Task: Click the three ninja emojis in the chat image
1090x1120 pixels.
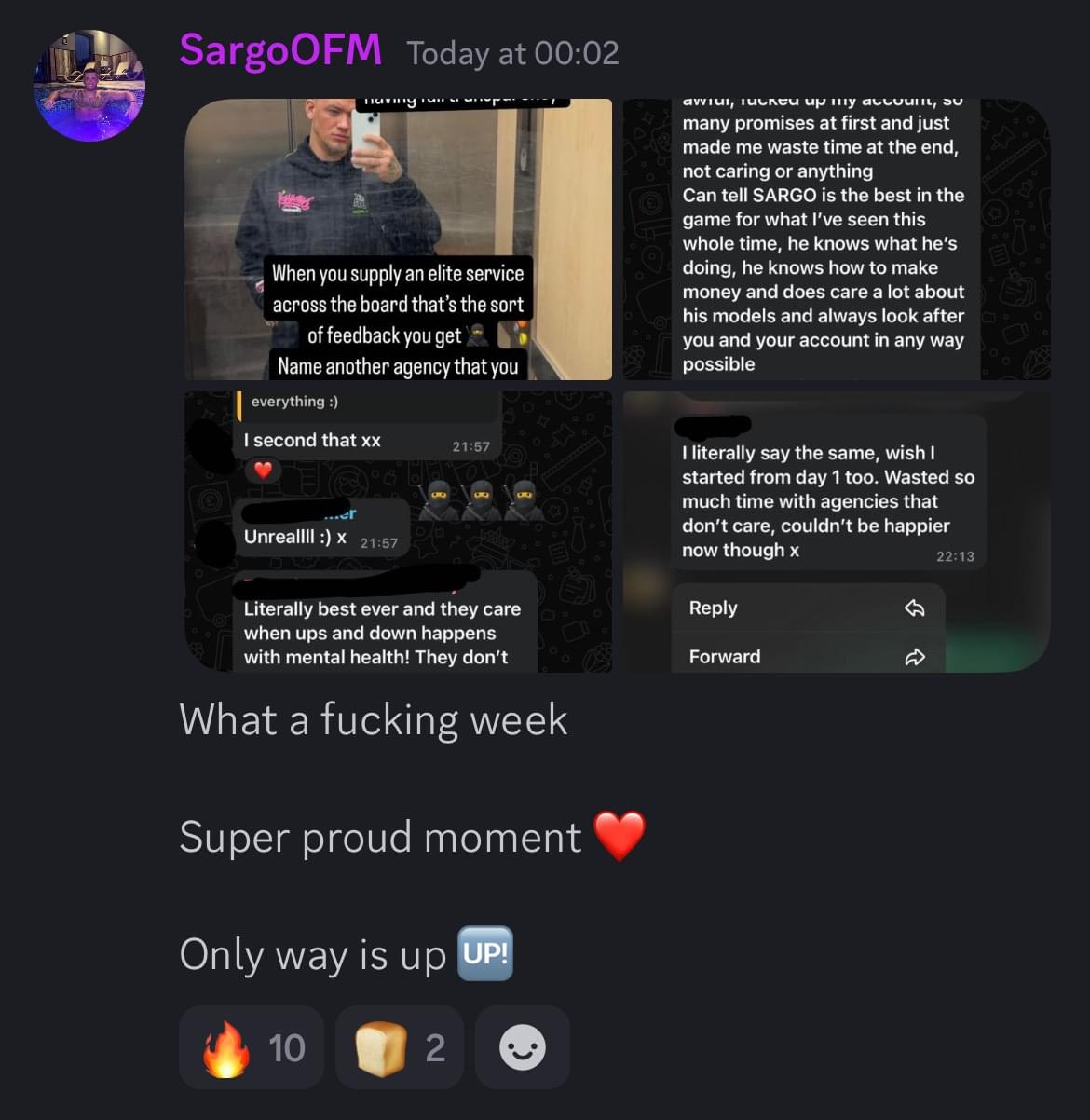Action: 481,500
